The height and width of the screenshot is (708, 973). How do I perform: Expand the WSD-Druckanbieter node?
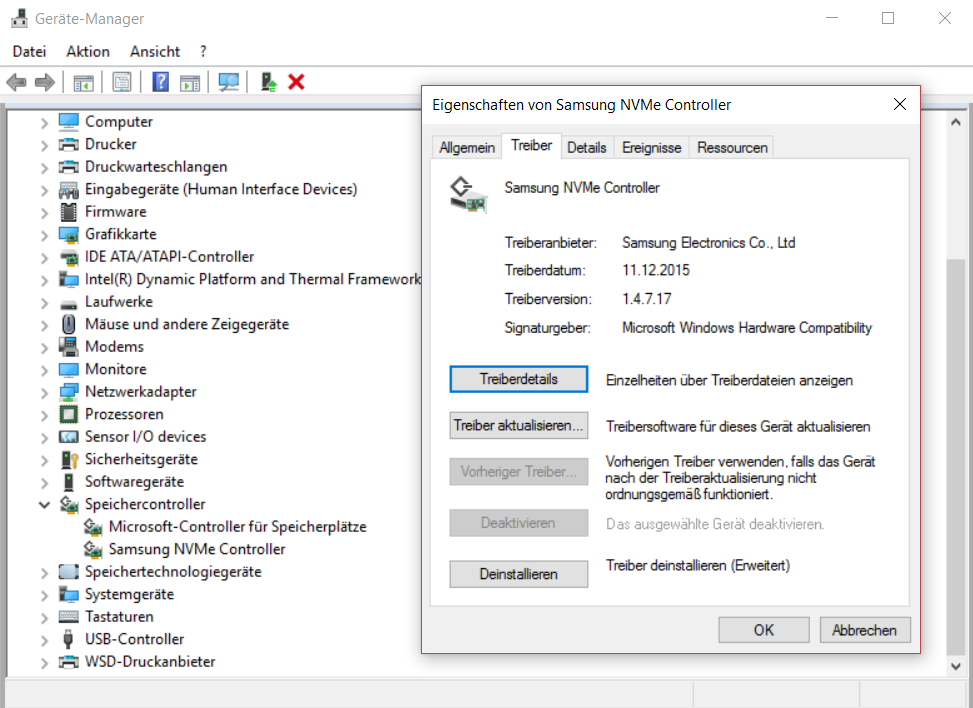point(44,662)
